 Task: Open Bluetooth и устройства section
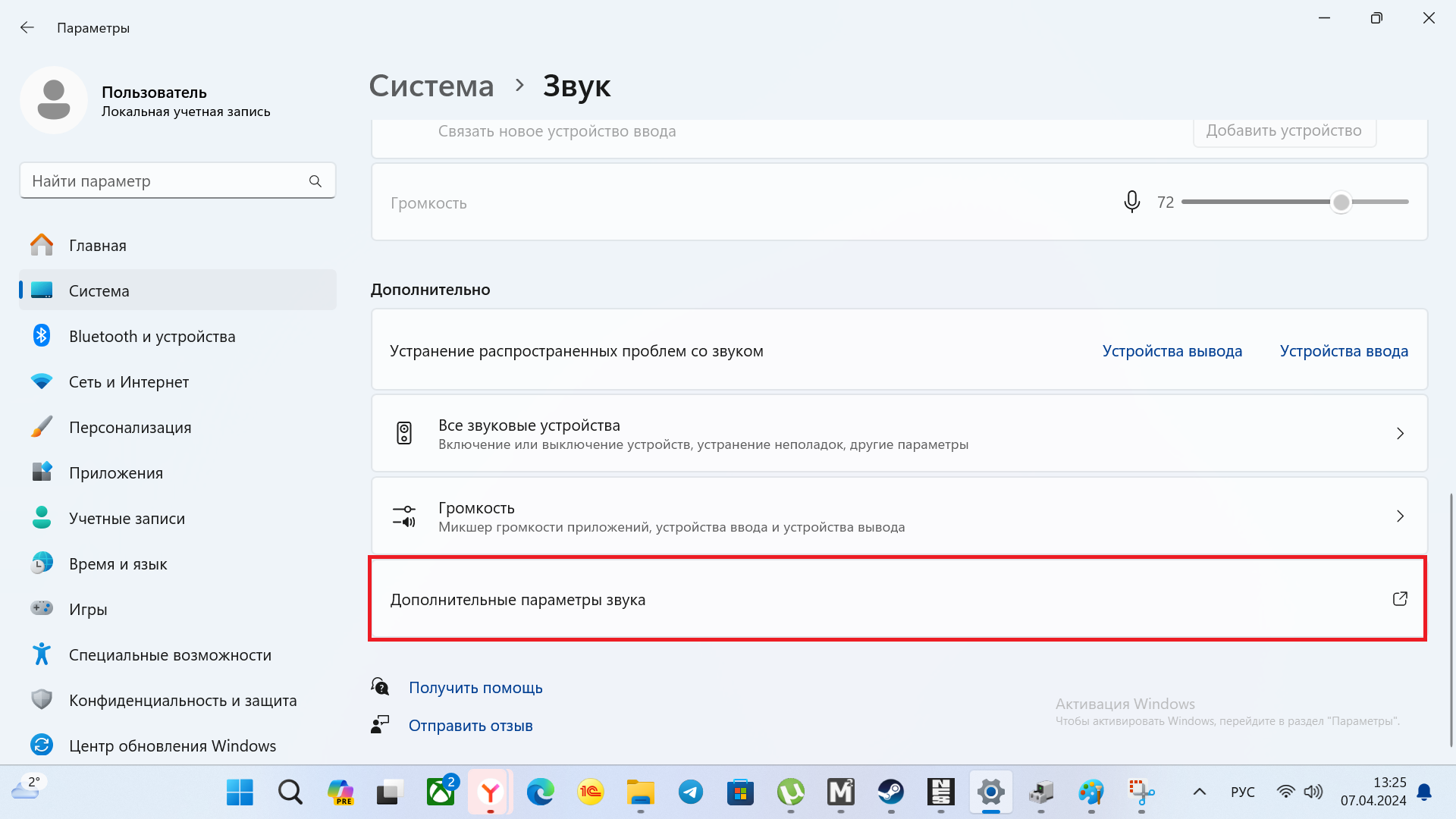152,337
